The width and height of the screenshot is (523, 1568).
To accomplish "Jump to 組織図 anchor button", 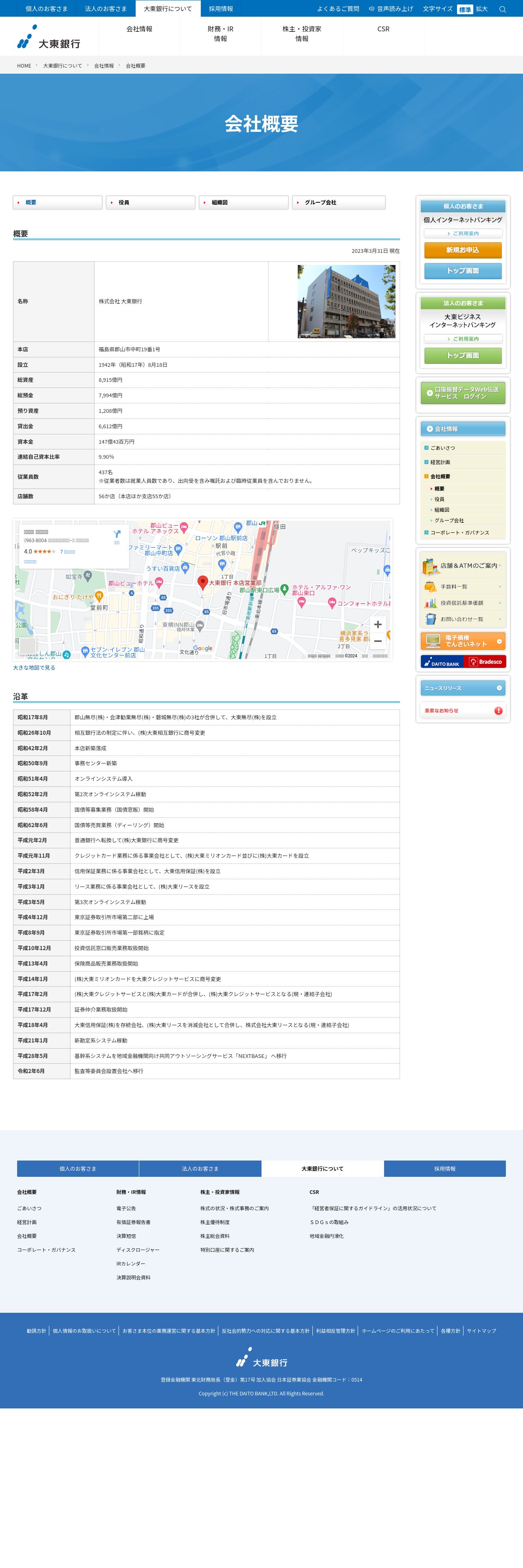I will [x=244, y=202].
